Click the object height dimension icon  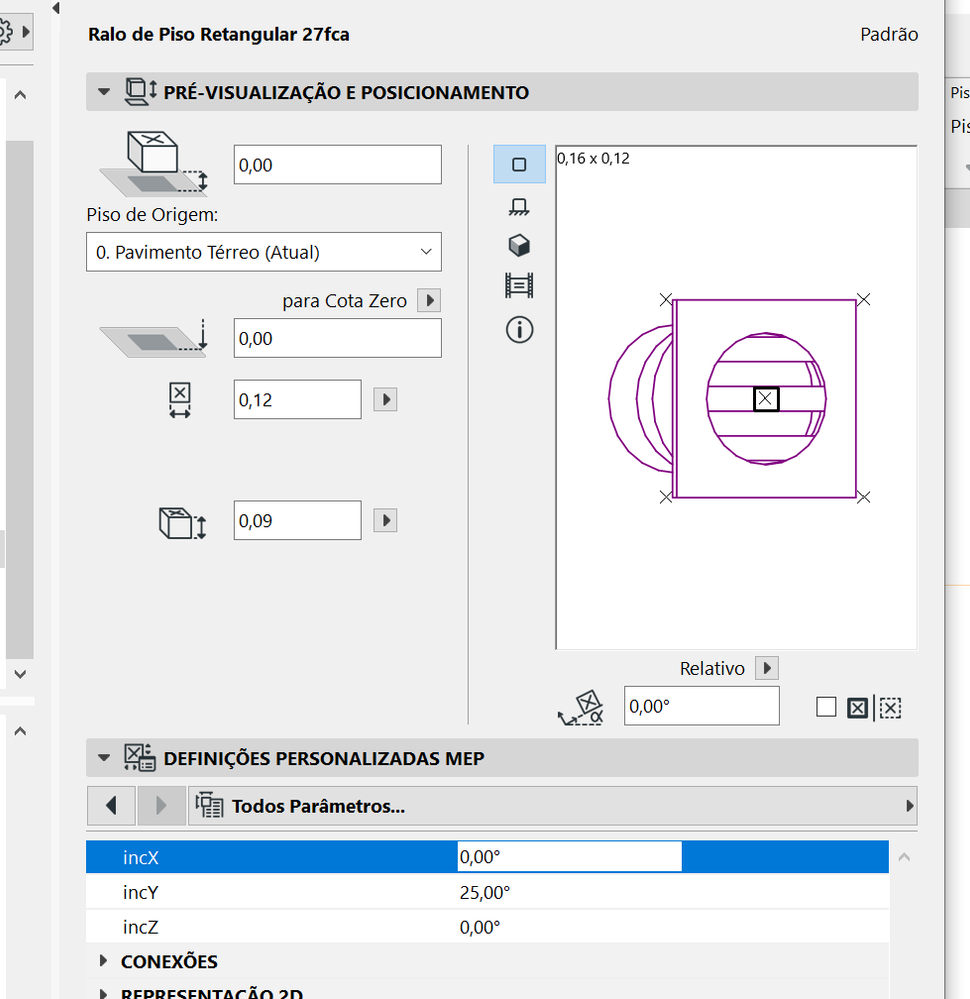182,523
